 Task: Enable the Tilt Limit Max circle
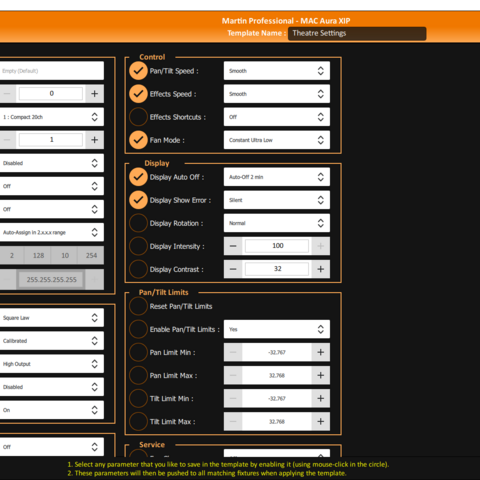click(x=138, y=421)
